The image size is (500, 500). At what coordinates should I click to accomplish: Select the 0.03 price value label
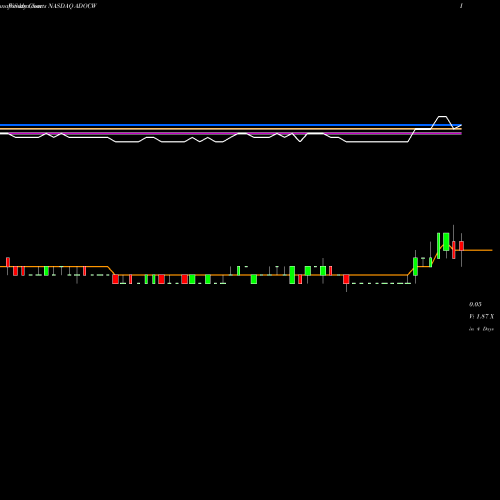pyautogui.click(x=475, y=304)
